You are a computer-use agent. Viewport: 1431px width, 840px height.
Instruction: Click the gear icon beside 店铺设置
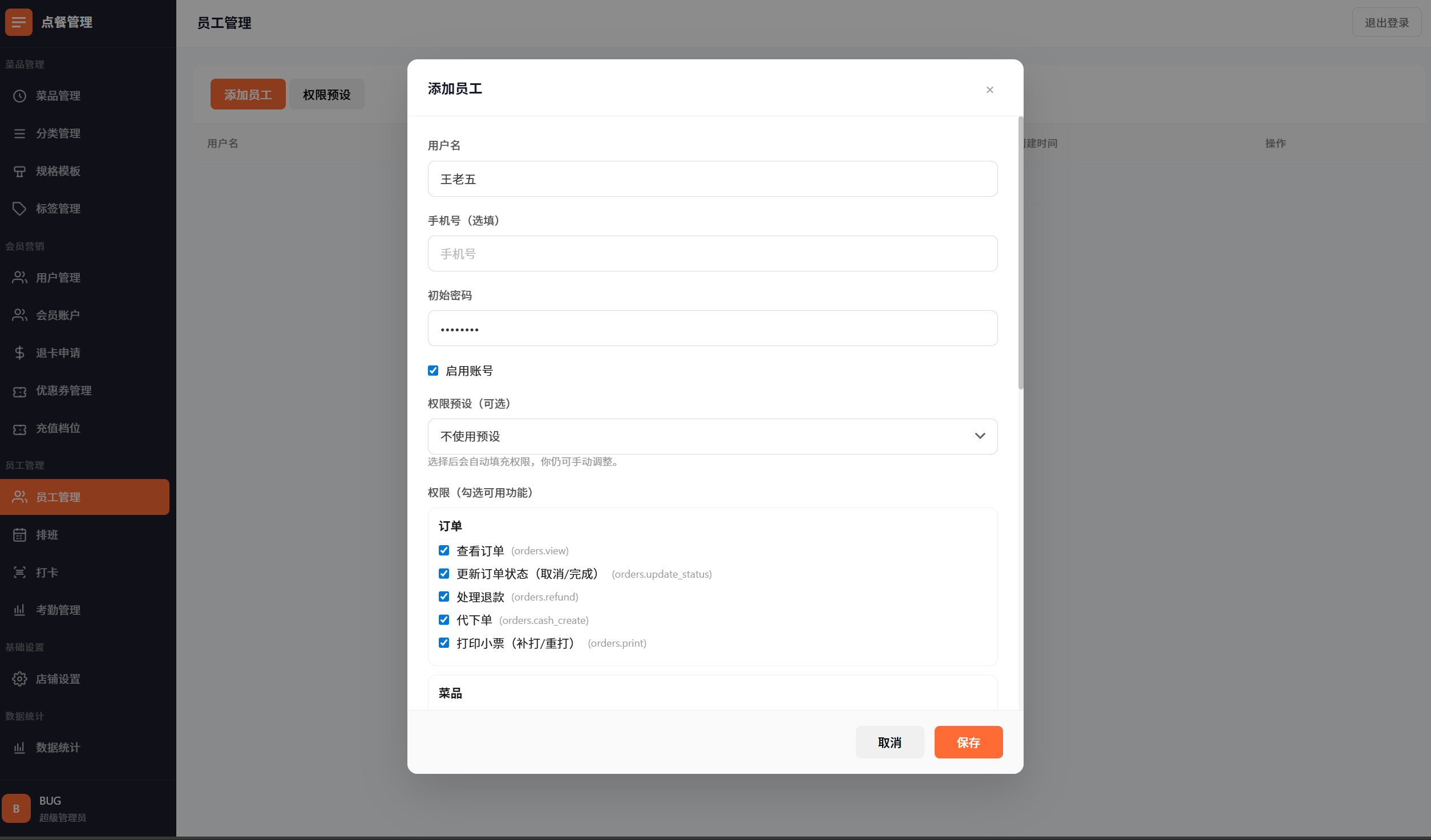(19, 679)
